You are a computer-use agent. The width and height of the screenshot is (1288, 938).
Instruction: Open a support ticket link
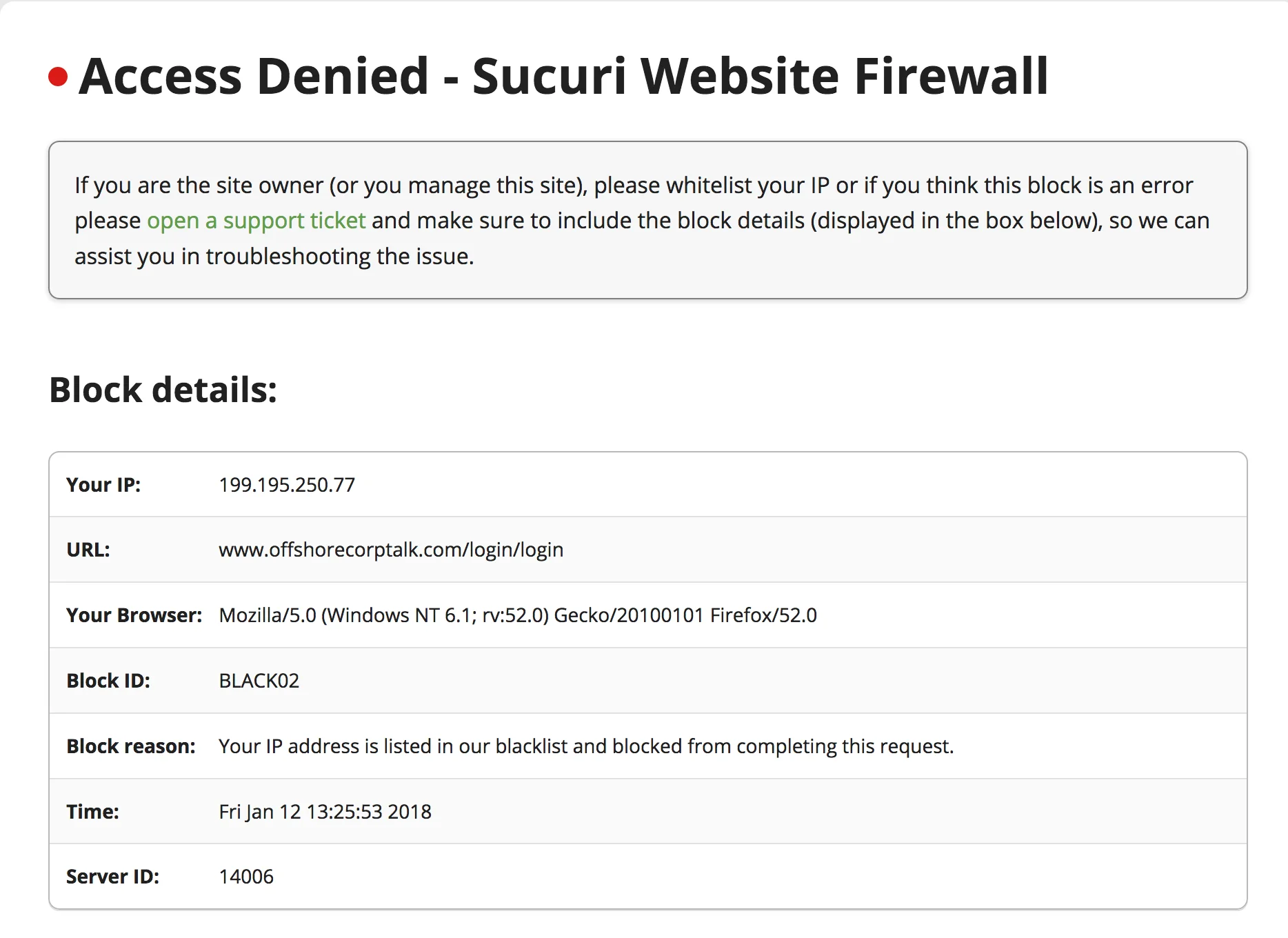pos(256,221)
